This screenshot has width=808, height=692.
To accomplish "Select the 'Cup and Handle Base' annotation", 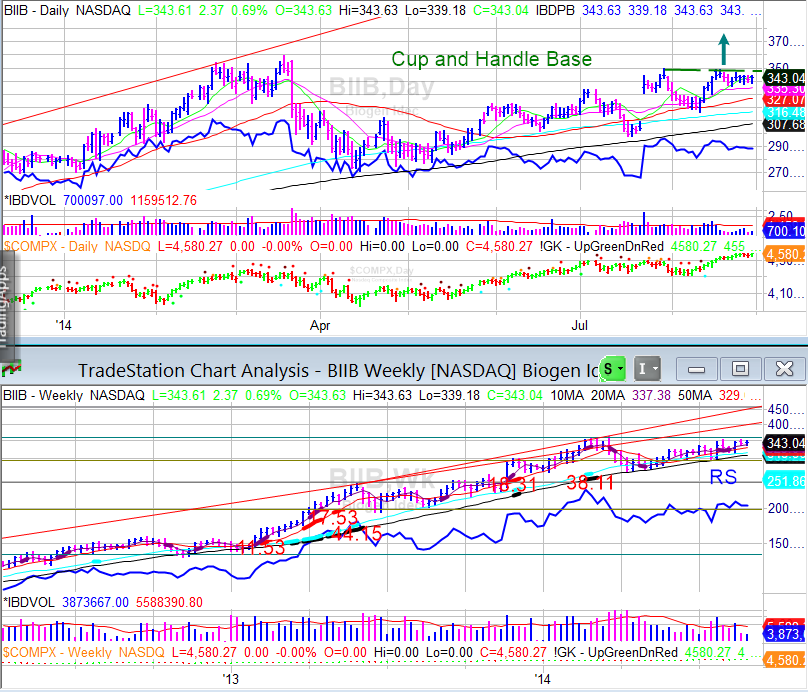I will 492,59.
